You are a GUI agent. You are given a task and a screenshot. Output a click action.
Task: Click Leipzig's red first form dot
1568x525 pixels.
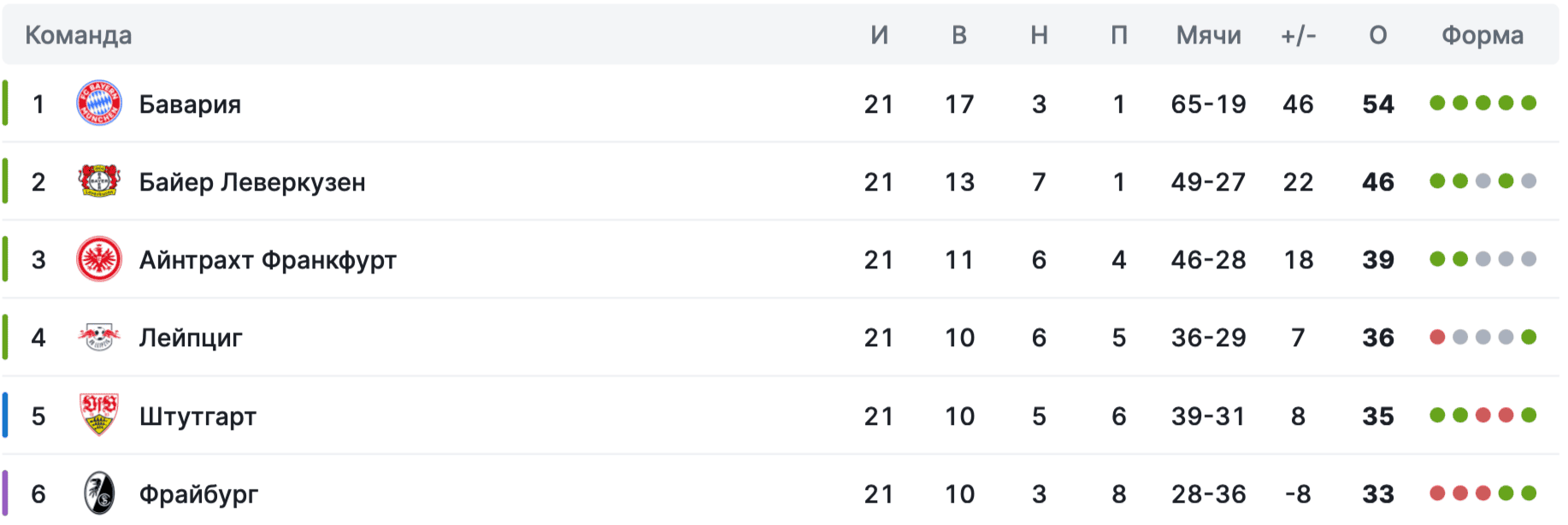(1437, 338)
